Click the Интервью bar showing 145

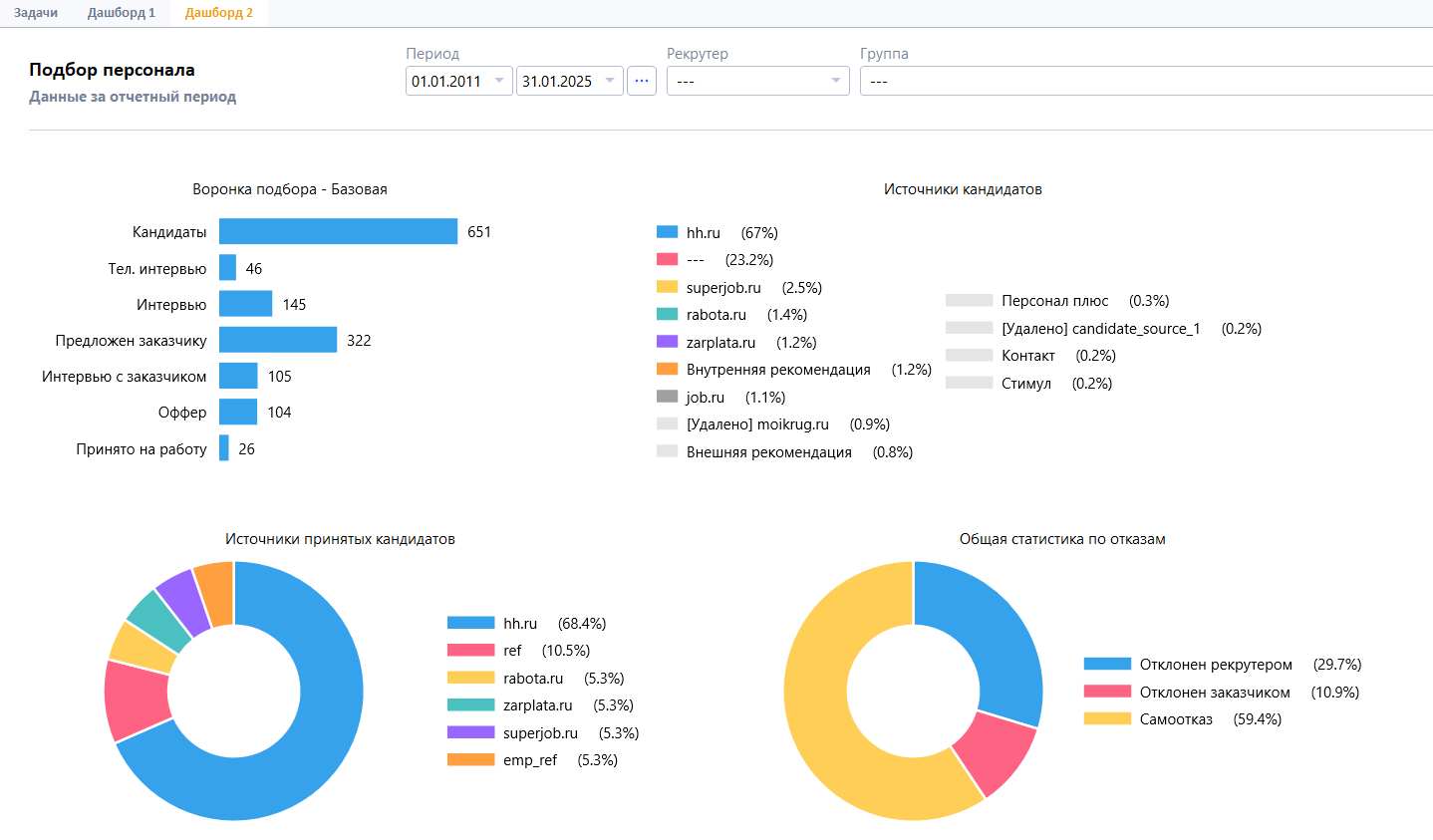(245, 304)
